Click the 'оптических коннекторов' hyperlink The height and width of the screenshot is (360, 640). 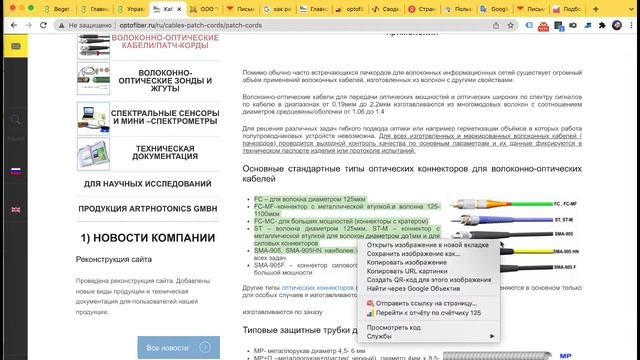click(x=318, y=287)
